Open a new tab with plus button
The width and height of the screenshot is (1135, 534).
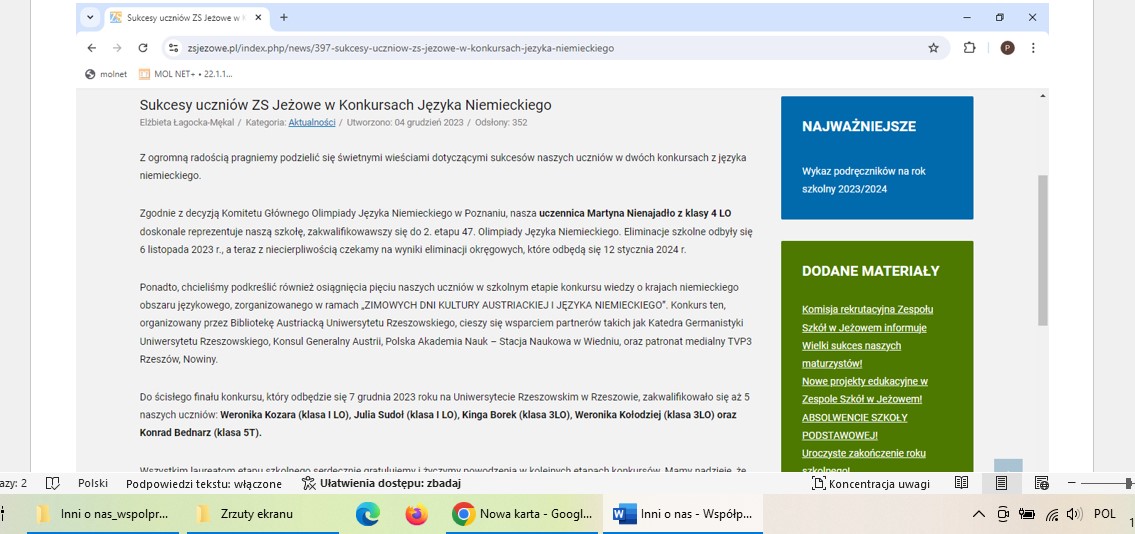[284, 17]
